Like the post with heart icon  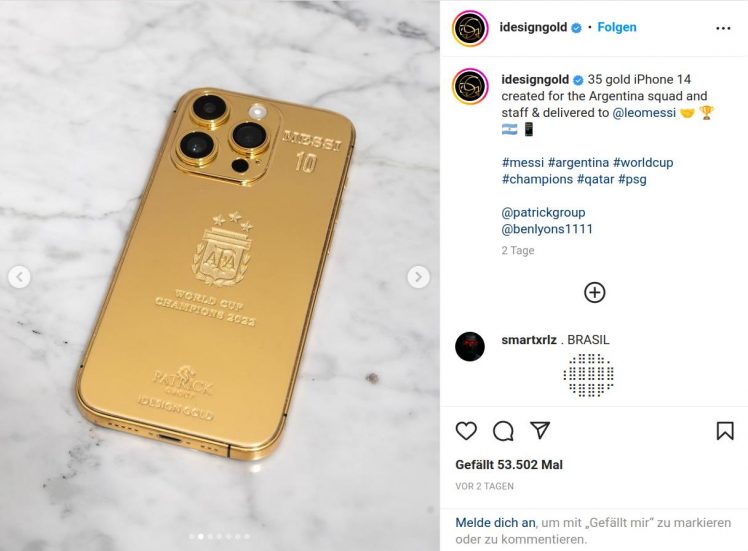(x=466, y=431)
